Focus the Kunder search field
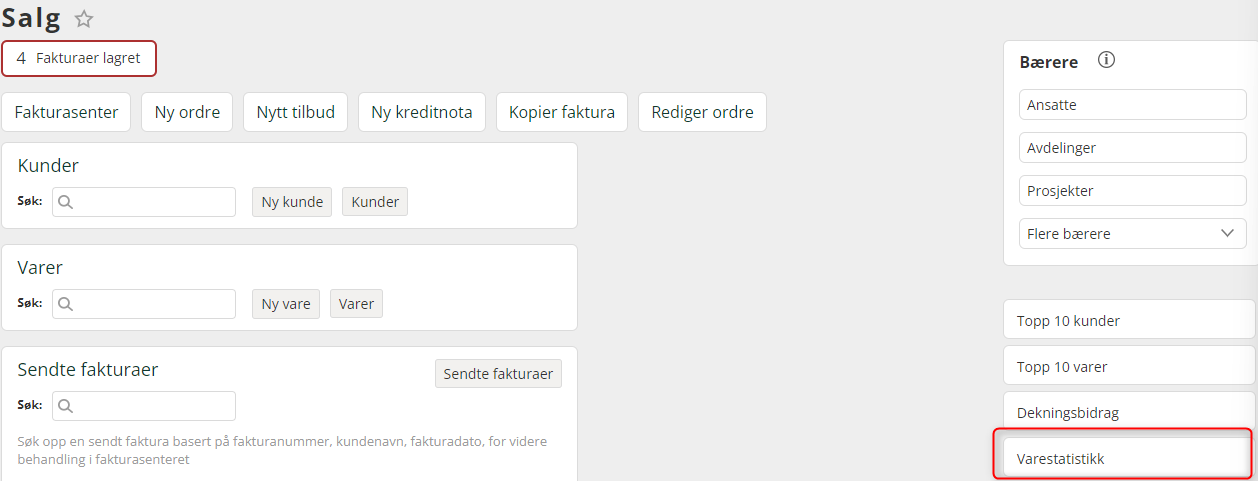 tap(144, 202)
